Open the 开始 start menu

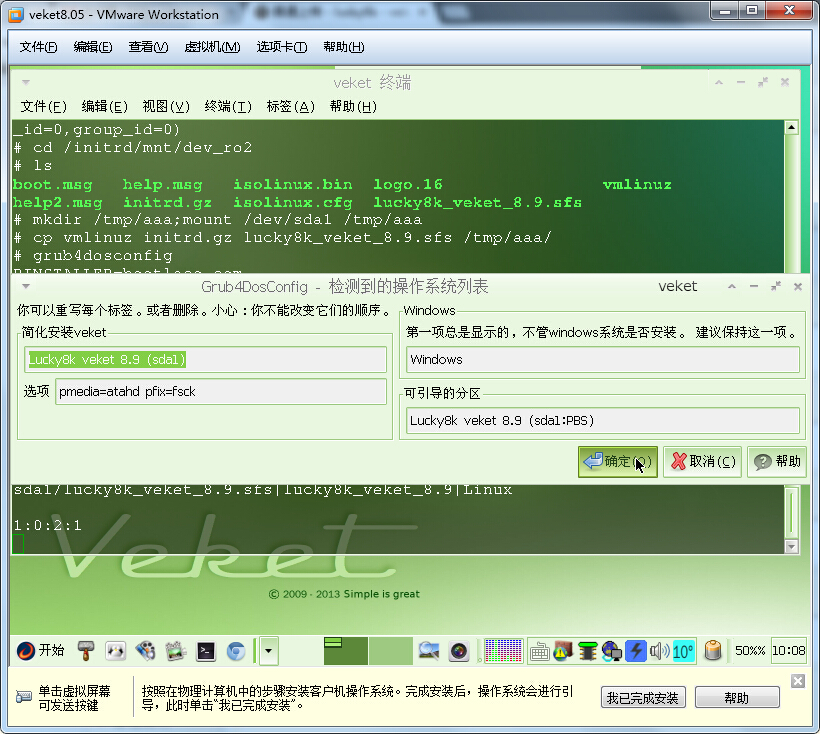tap(40, 650)
